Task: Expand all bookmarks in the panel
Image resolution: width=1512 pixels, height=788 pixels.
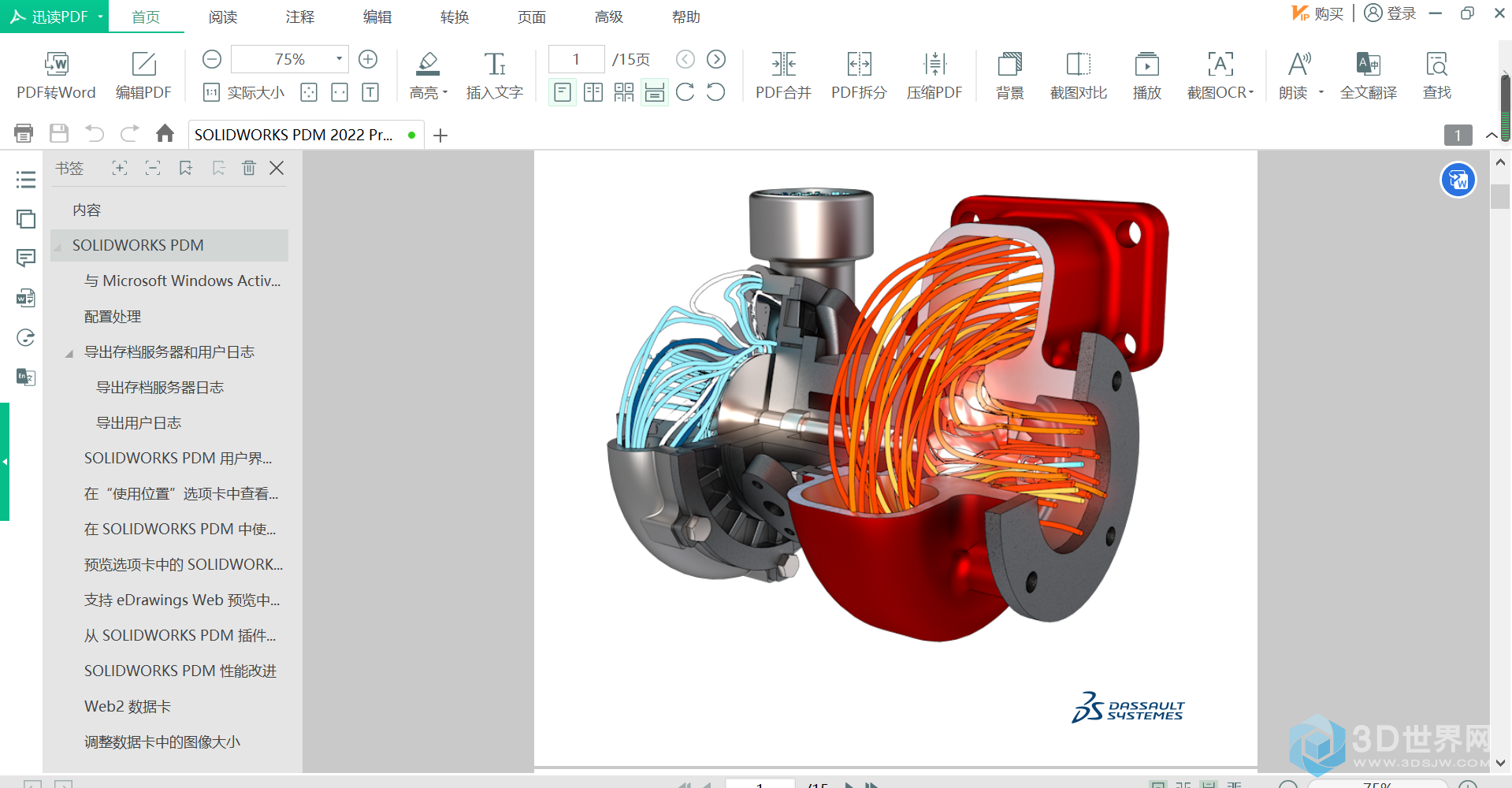Action: point(120,168)
